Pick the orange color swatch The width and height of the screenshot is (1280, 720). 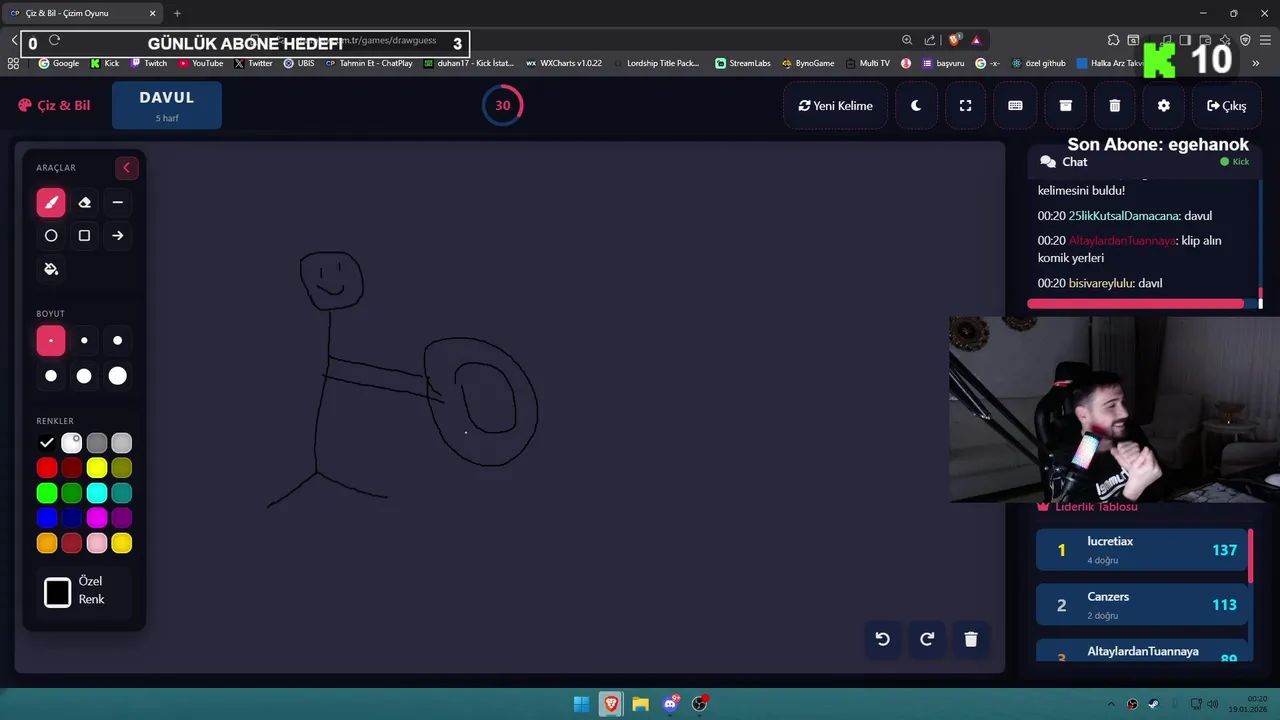click(47, 543)
